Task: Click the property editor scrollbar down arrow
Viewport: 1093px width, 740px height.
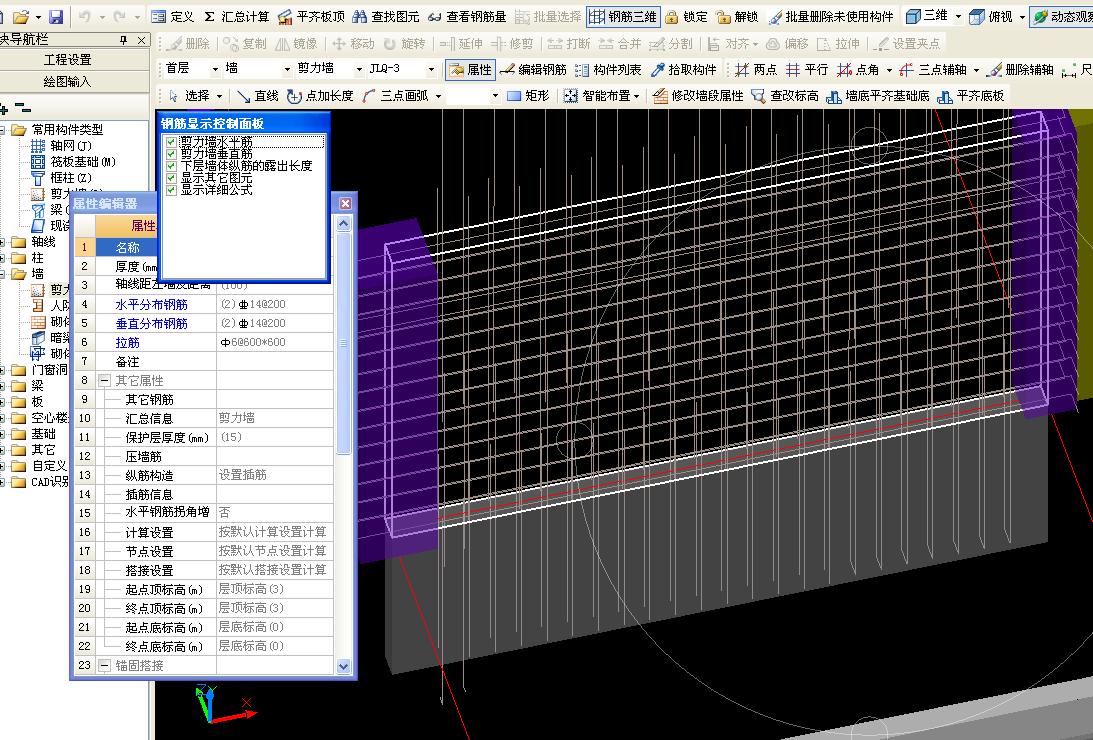Action: 344,665
